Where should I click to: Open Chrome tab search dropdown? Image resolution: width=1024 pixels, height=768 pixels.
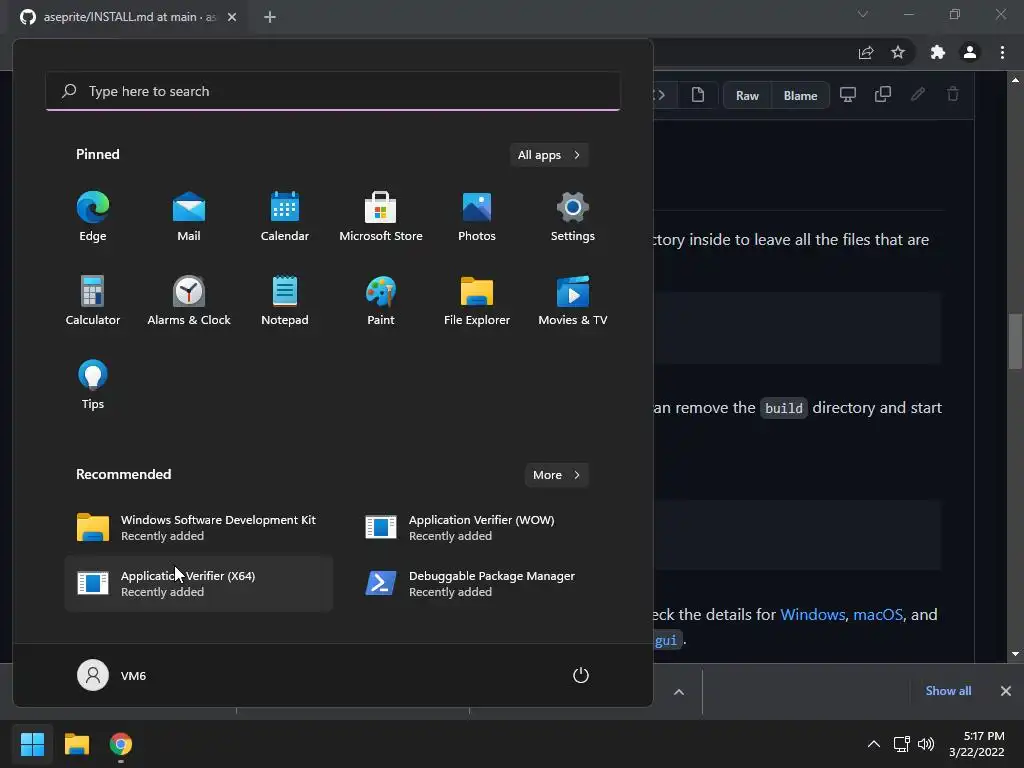(863, 14)
